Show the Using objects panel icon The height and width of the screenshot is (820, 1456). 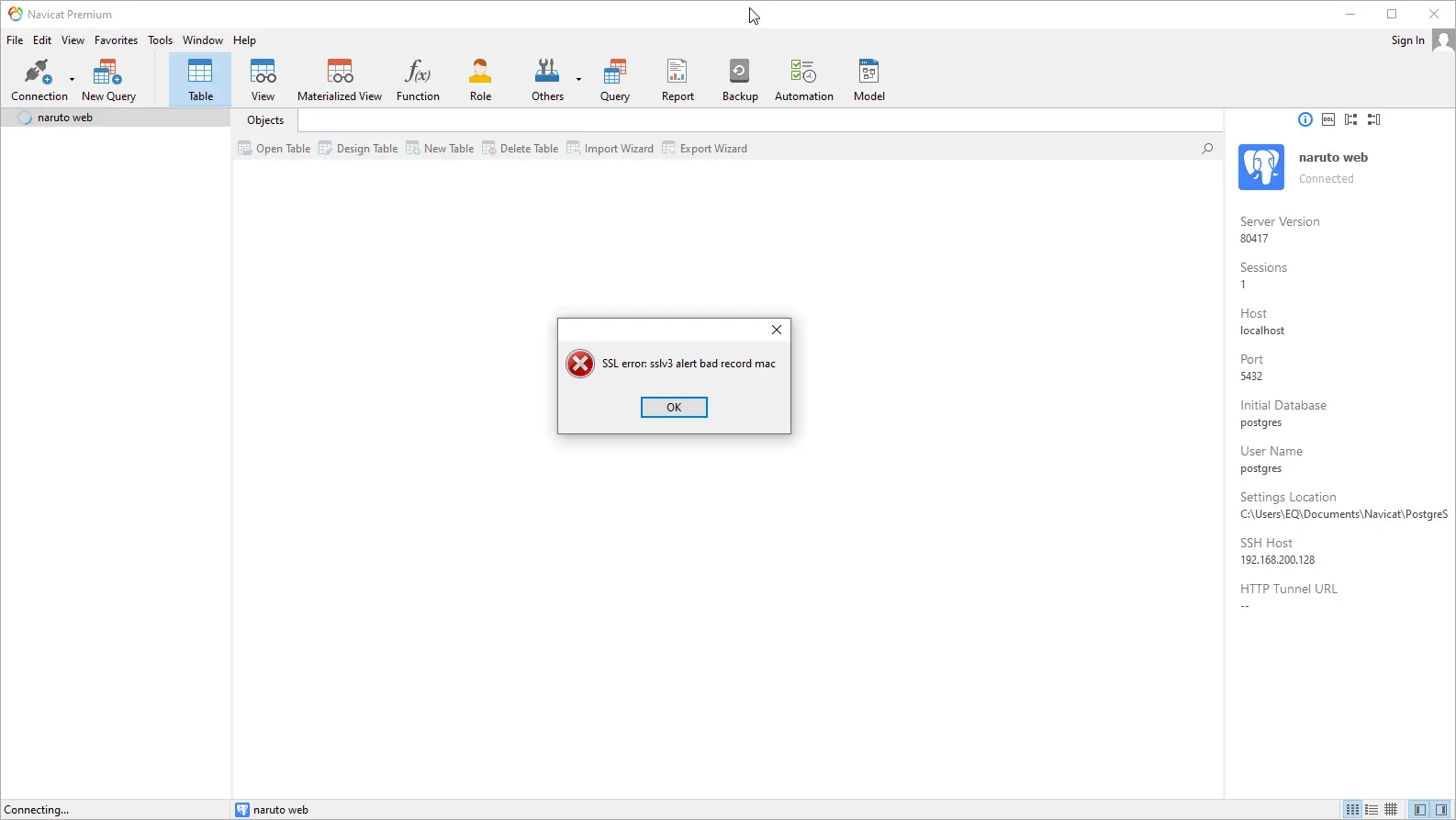click(x=1351, y=119)
